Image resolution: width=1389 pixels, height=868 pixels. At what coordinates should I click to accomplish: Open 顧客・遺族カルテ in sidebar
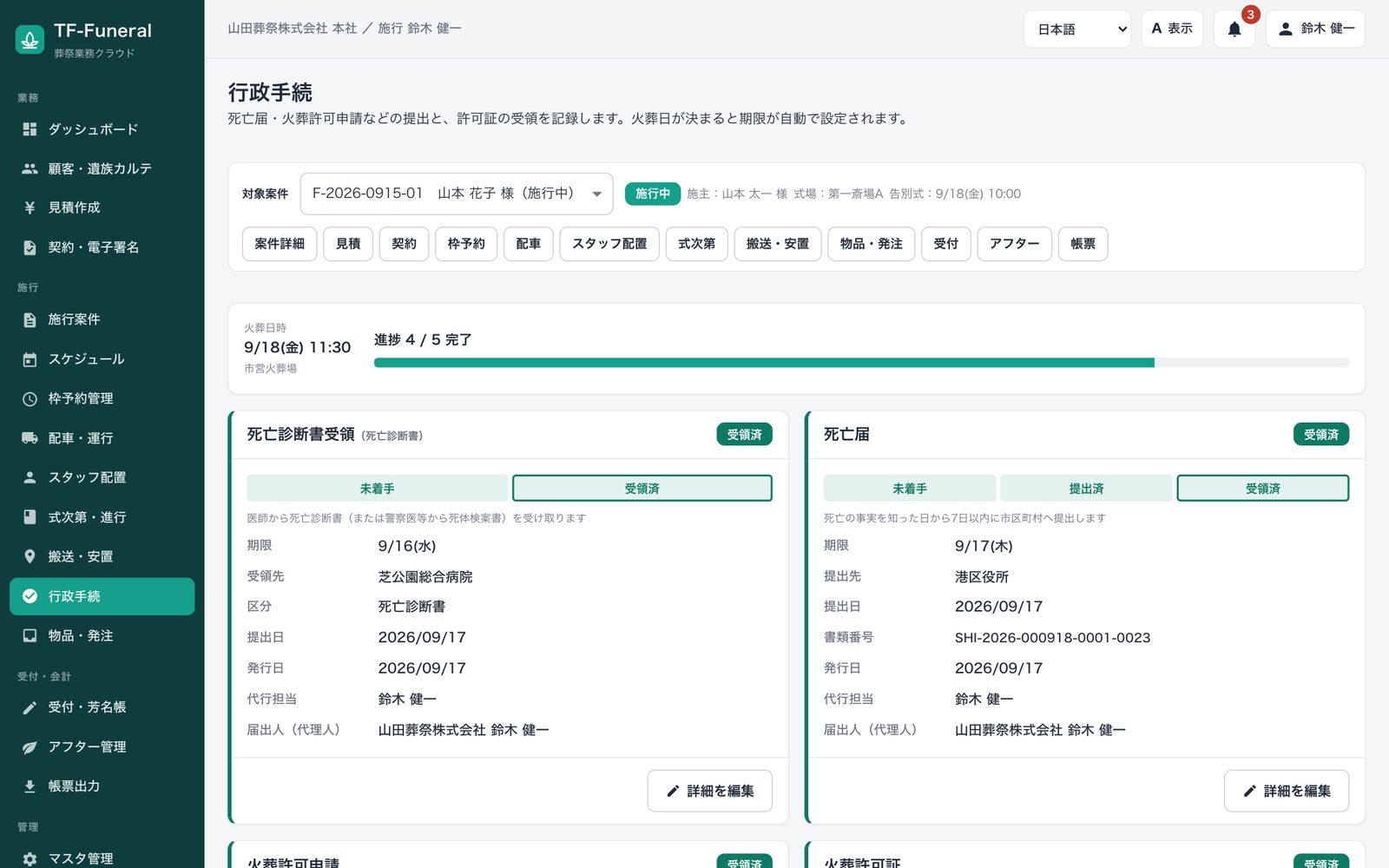(102, 168)
